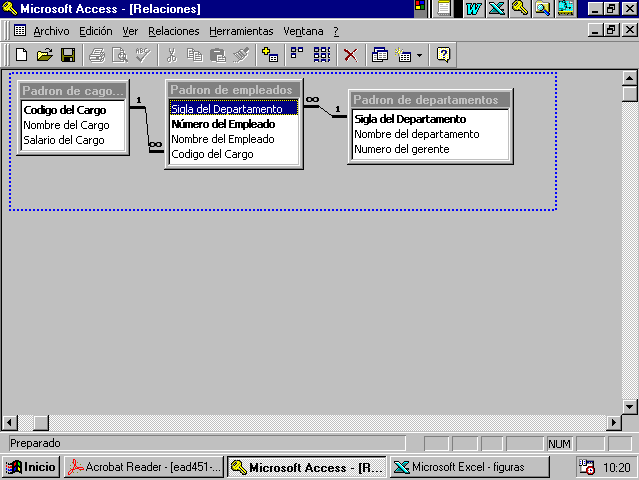Viewport: 639px width, 480px height.
Task: Click the Spelling check icon
Action: click(143, 55)
